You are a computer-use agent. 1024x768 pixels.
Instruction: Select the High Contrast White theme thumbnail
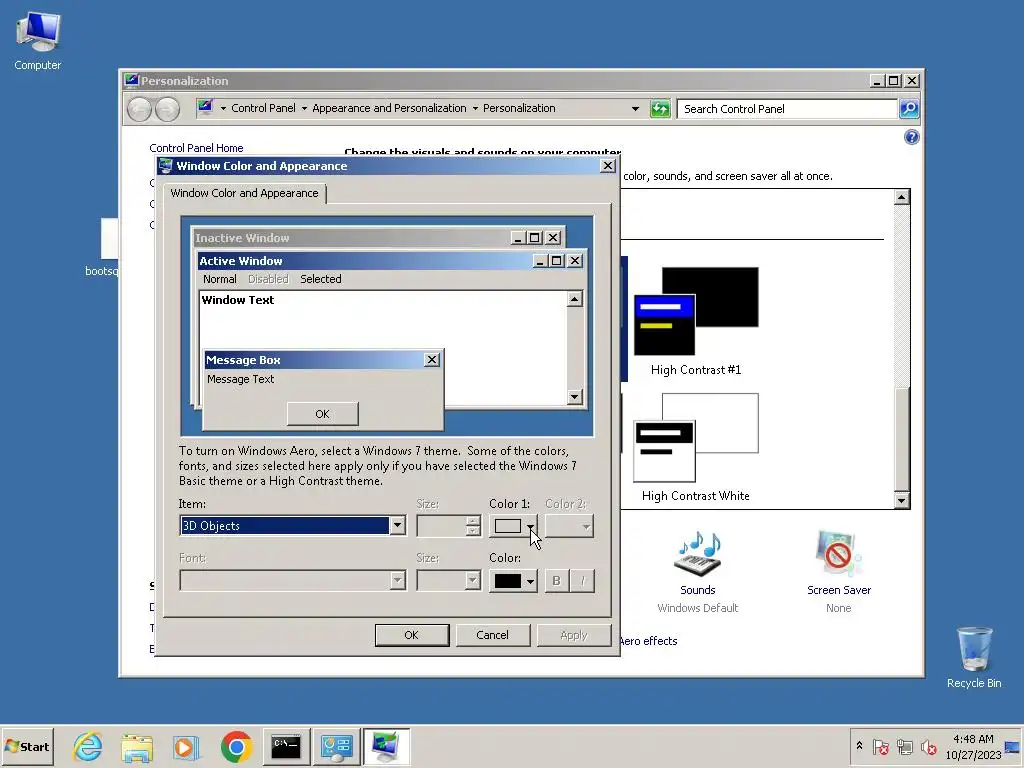point(696,437)
